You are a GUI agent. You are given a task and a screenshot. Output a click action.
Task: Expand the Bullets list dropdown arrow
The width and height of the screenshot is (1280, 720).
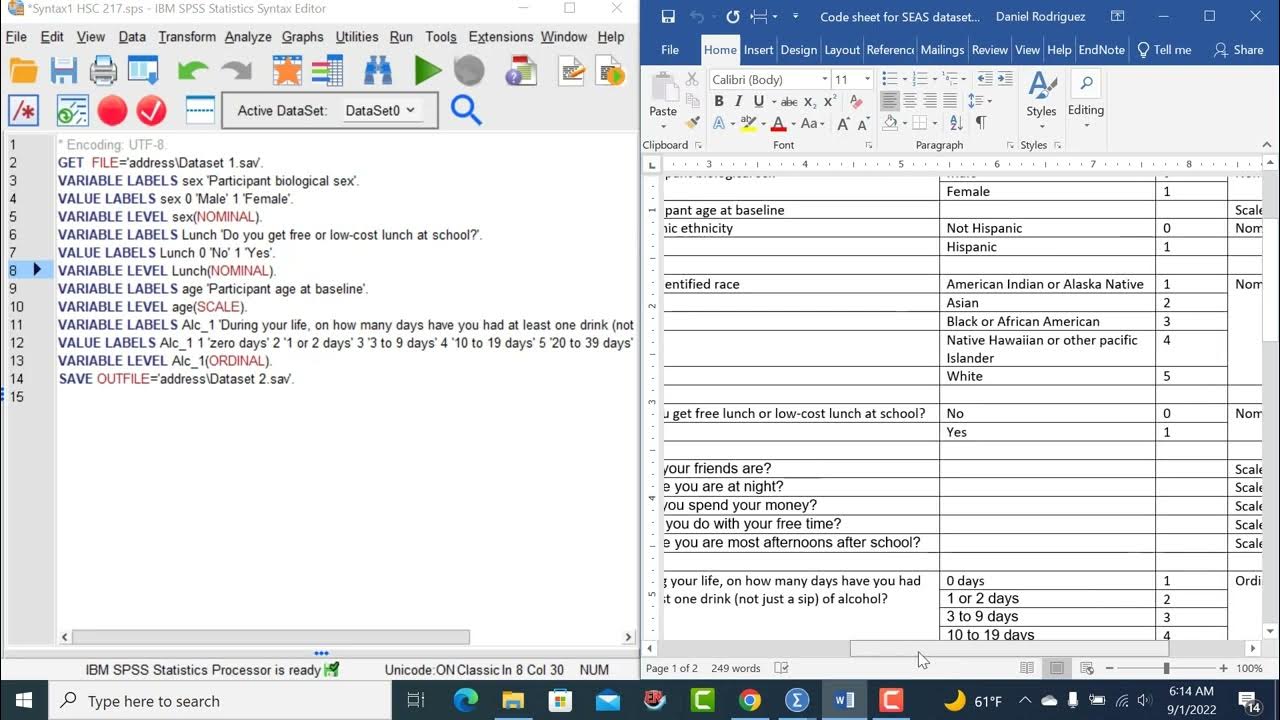905,79
